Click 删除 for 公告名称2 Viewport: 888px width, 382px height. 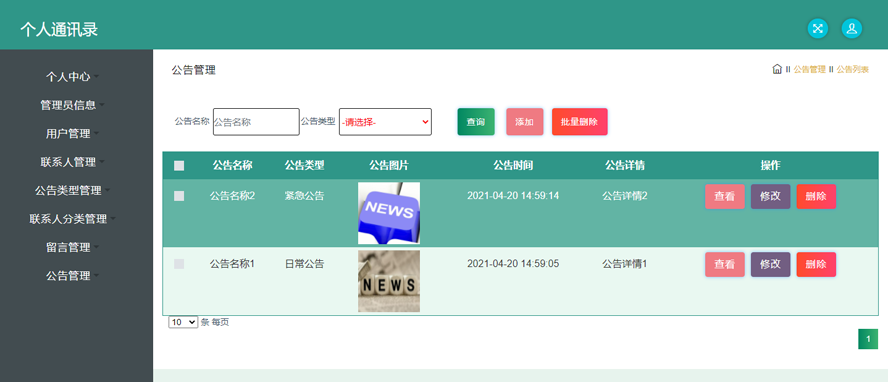[x=816, y=196]
